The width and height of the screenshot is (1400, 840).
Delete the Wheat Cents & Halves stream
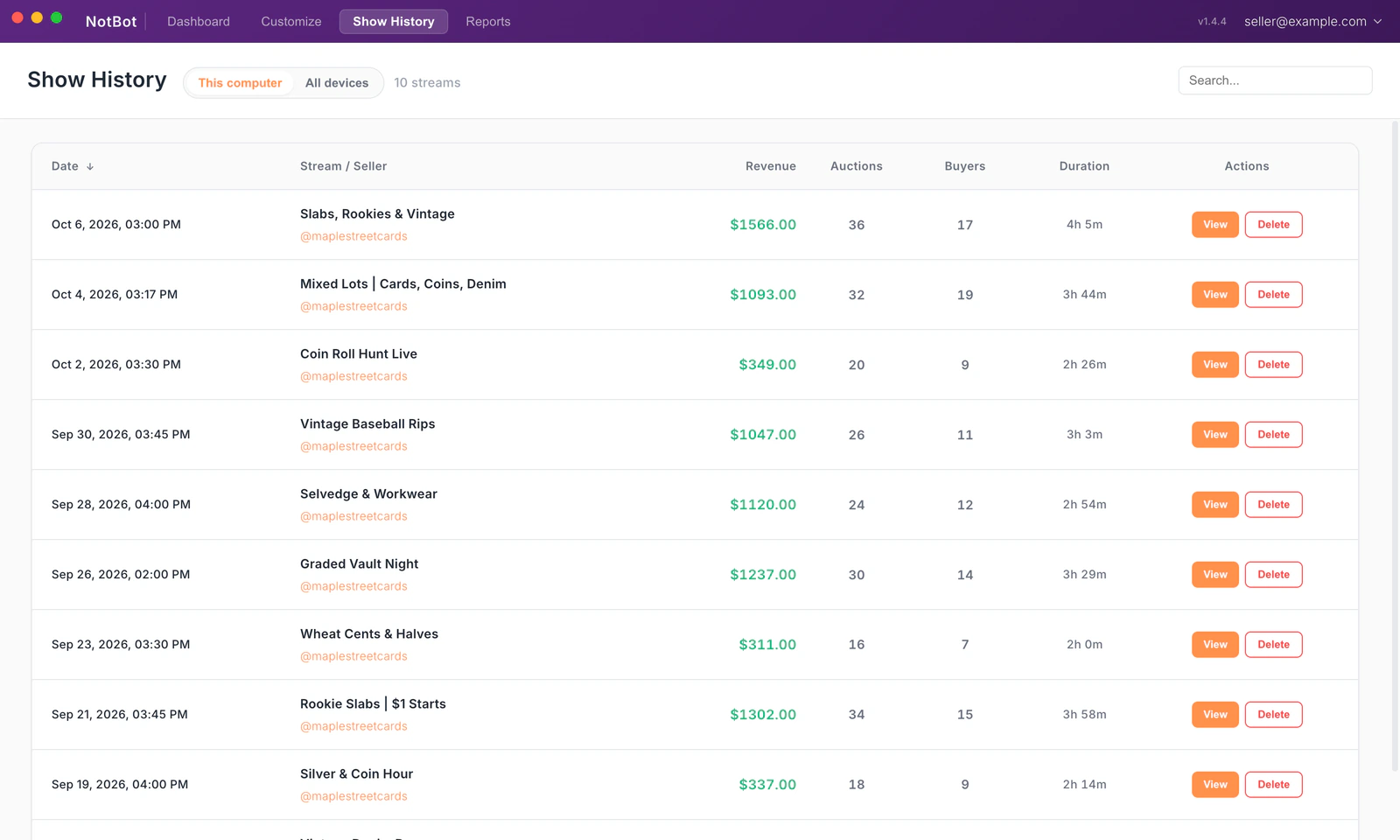tap(1273, 645)
